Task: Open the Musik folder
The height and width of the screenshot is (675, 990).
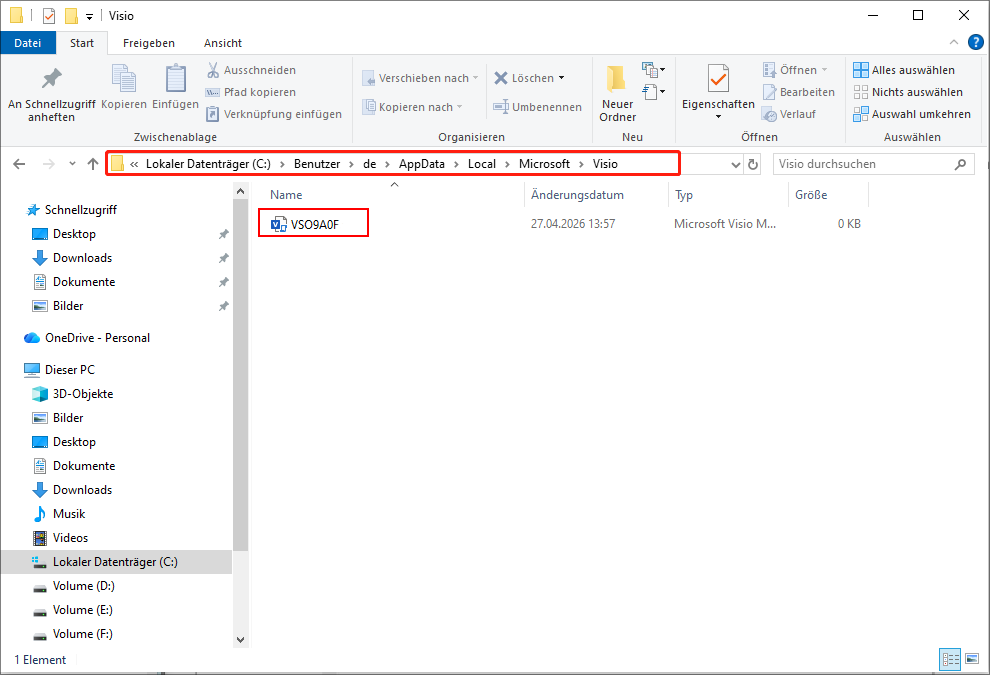Action: [69, 513]
